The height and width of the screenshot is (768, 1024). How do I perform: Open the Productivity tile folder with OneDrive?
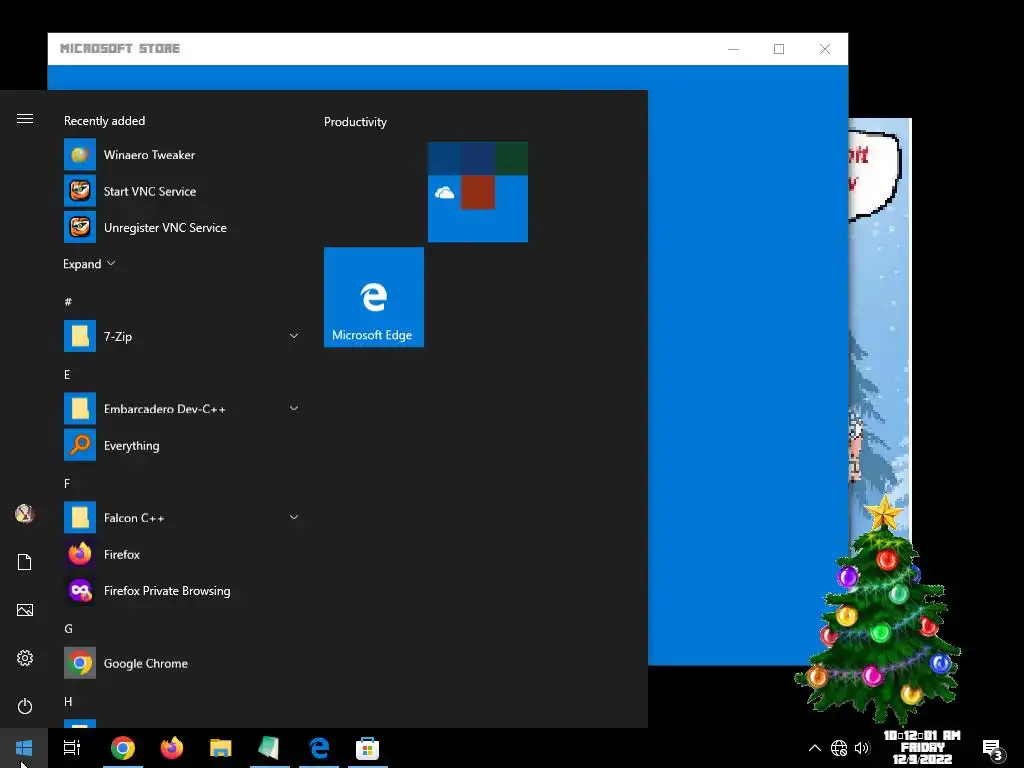click(x=478, y=192)
